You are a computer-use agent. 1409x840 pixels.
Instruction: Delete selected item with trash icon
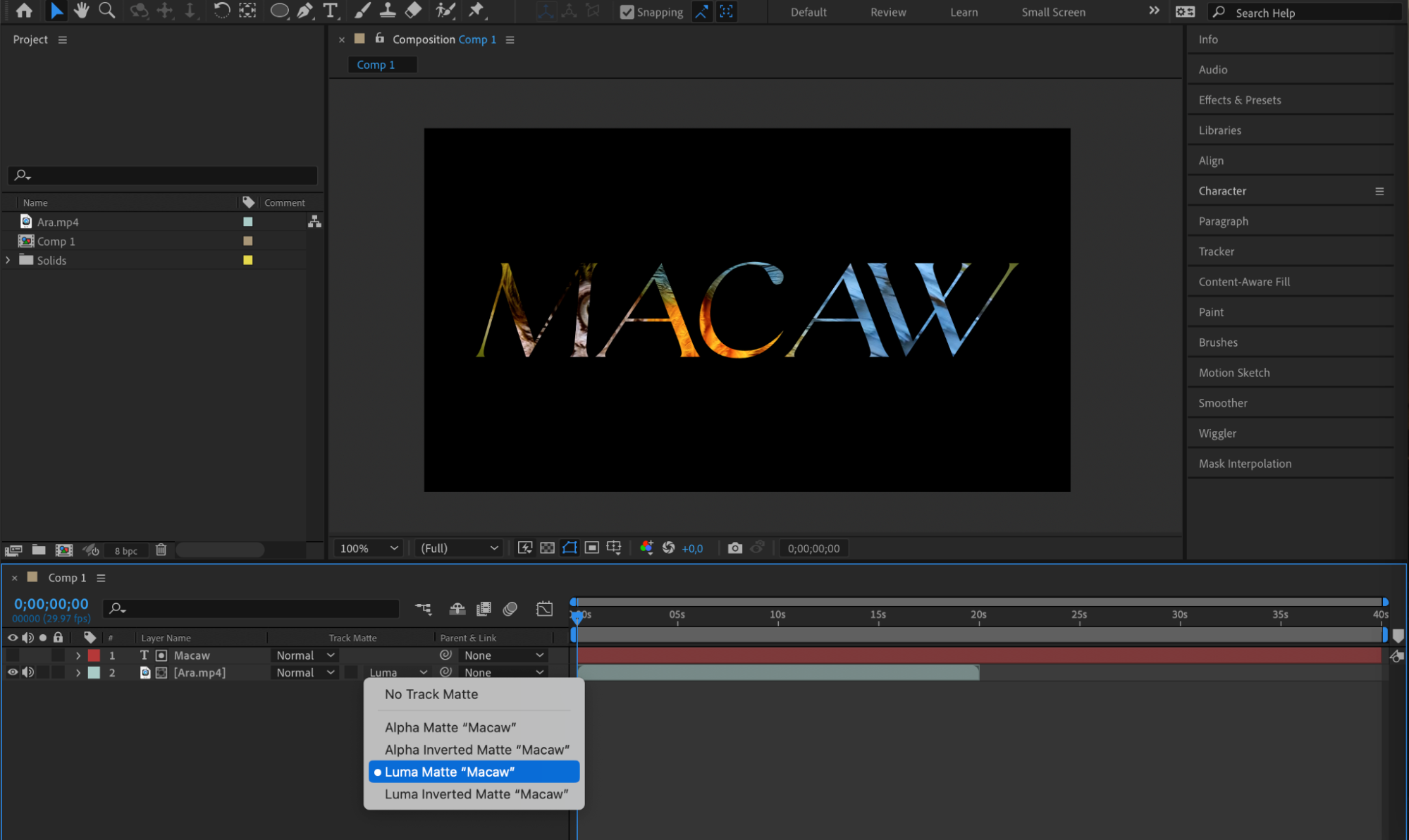coord(161,550)
